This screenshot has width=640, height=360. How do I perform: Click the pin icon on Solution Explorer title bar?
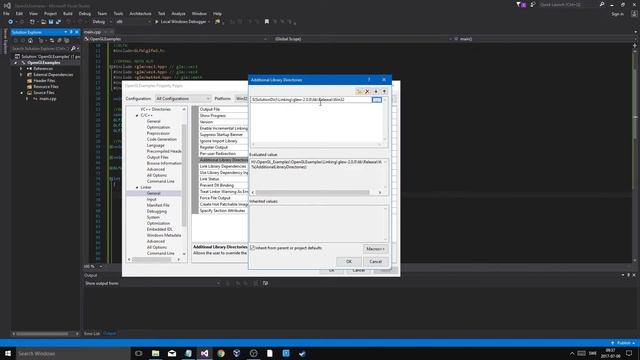click(x=71, y=32)
